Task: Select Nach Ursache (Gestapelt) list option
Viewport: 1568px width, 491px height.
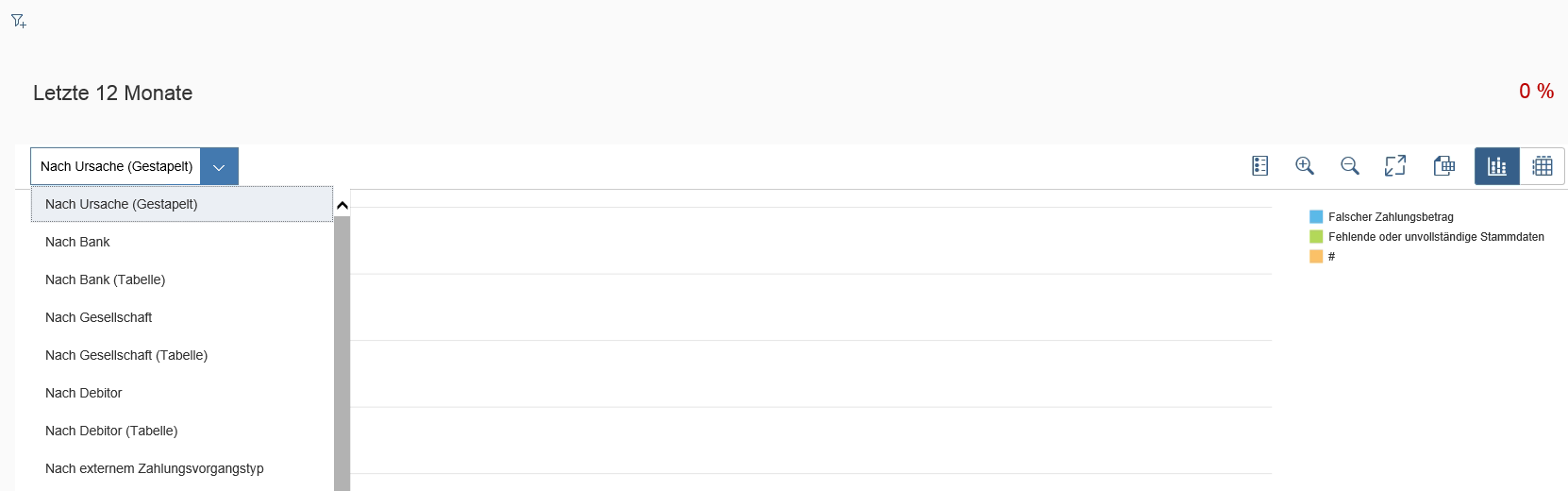Action: coord(122,204)
